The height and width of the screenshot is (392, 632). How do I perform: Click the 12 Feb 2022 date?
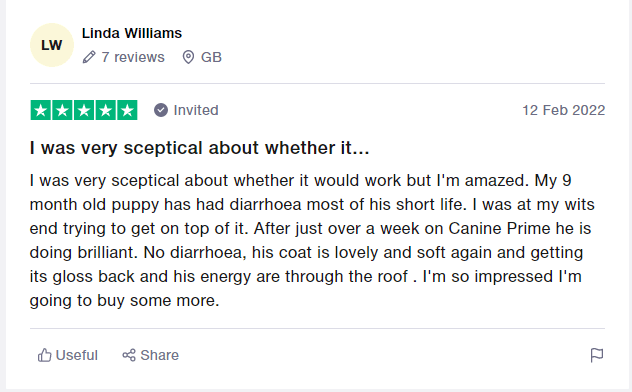point(563,110)
